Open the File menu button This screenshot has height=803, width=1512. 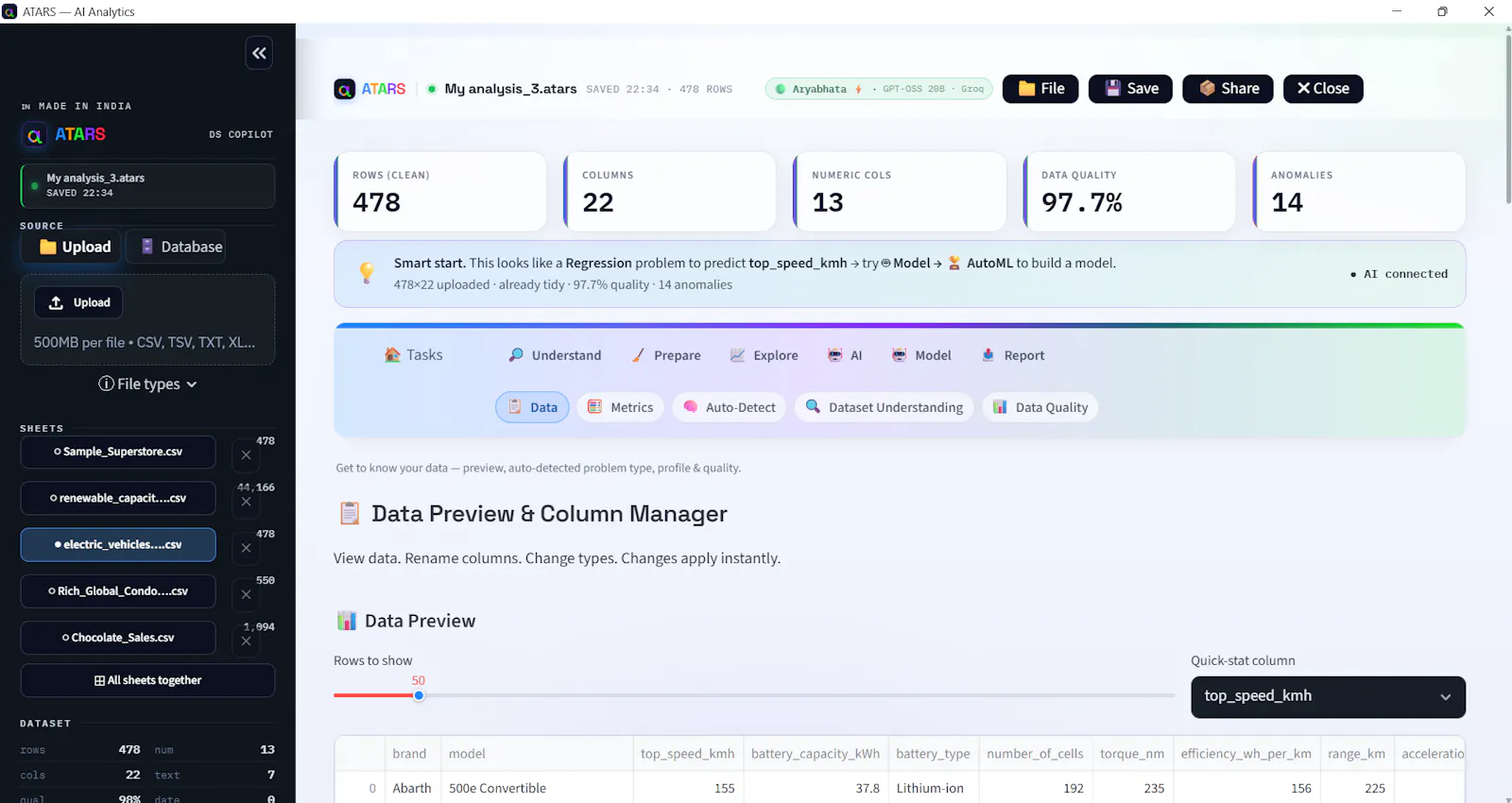pos(1040,89)
